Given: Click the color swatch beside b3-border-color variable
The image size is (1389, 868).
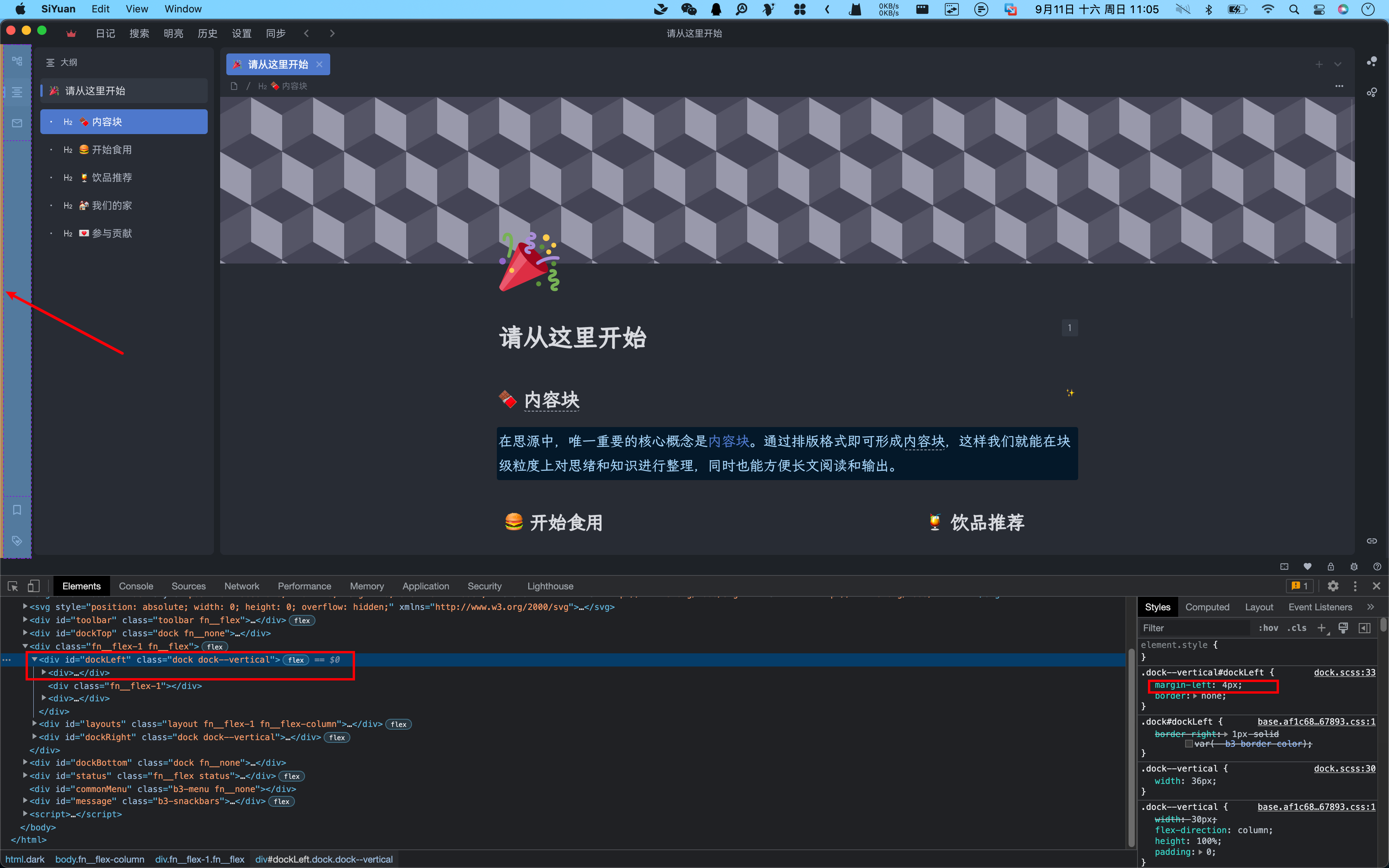Looking at the screenshot, I should tap(1189, 744).
